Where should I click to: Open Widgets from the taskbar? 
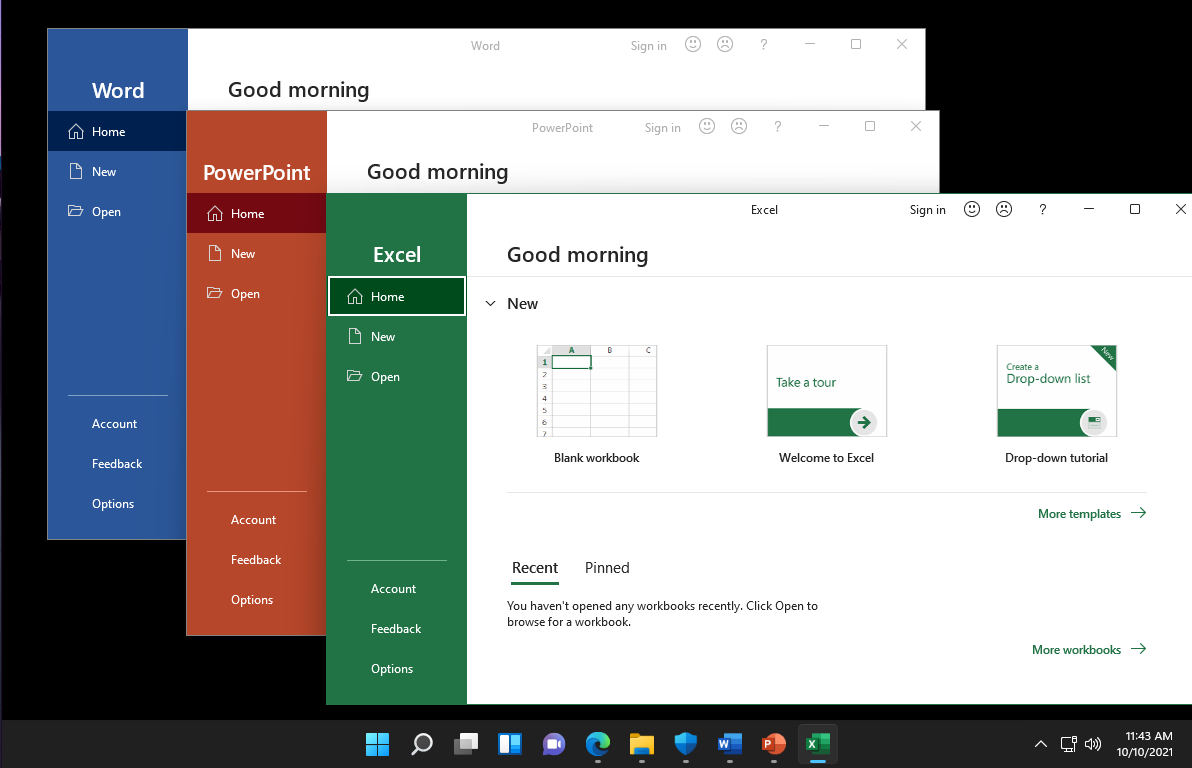click(x=509, y=744)
